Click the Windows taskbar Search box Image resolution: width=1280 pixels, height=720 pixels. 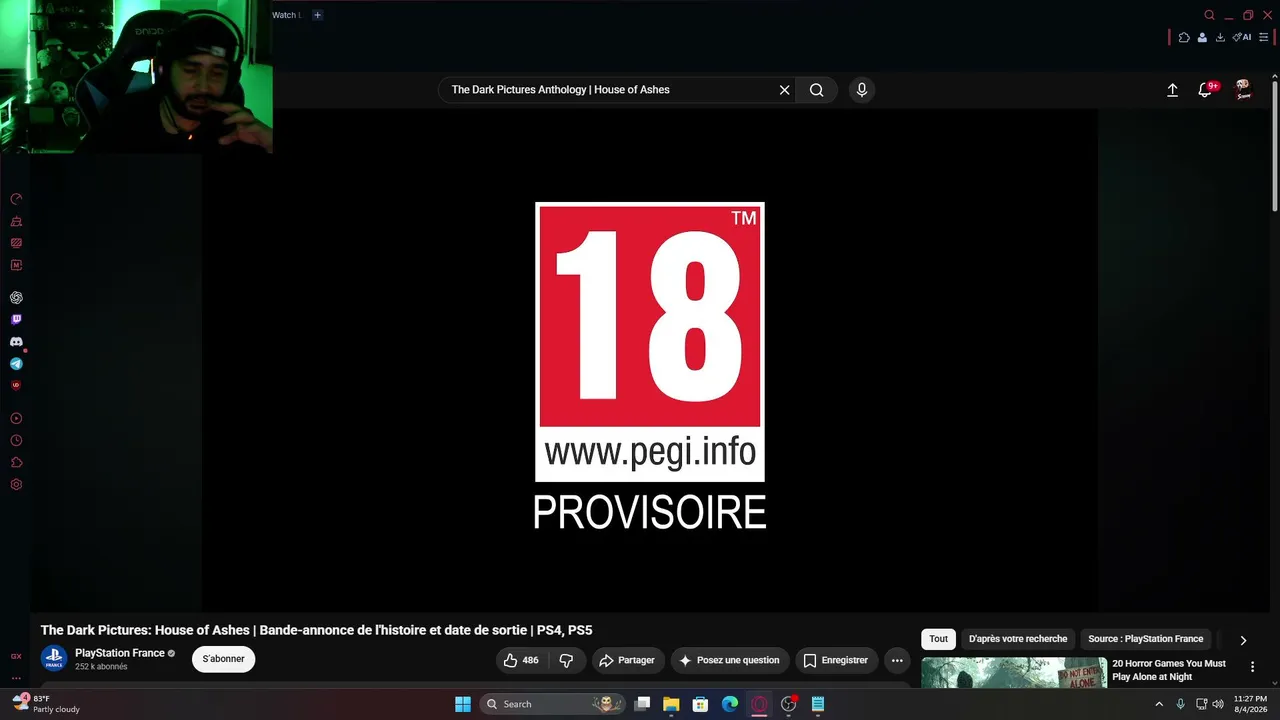(553, 704)
